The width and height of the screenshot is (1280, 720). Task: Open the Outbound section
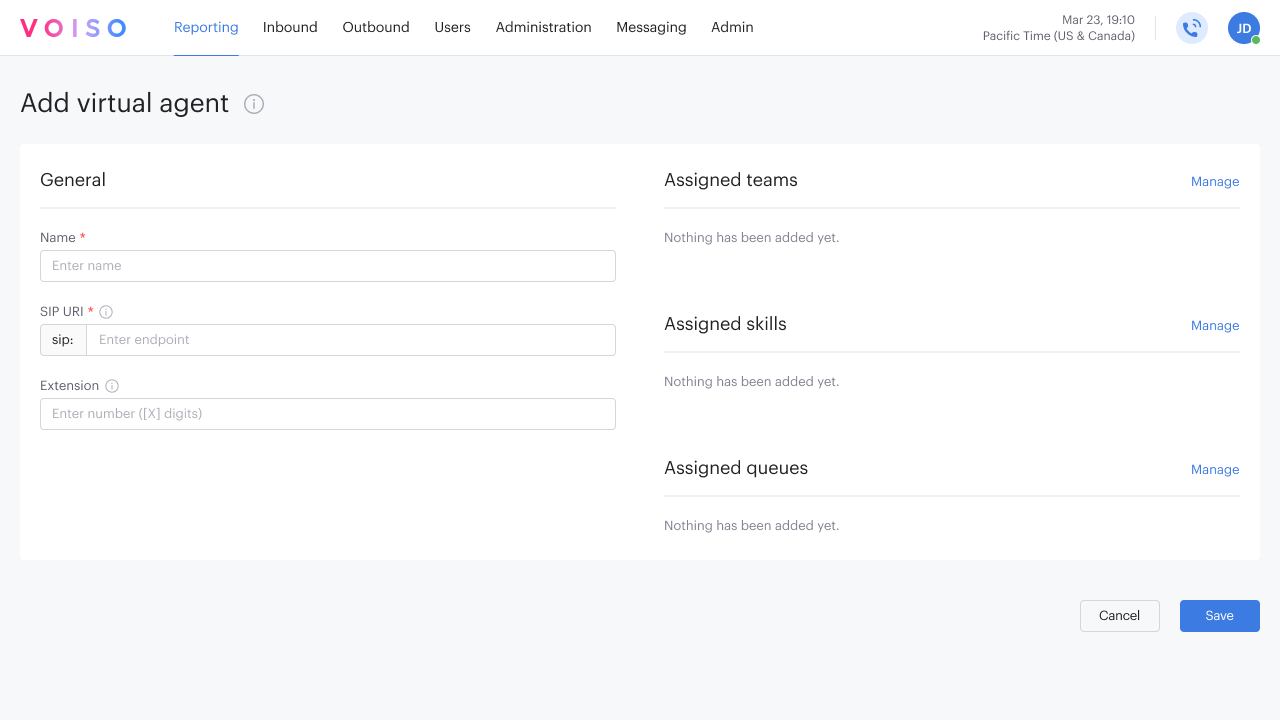[375, 27]
